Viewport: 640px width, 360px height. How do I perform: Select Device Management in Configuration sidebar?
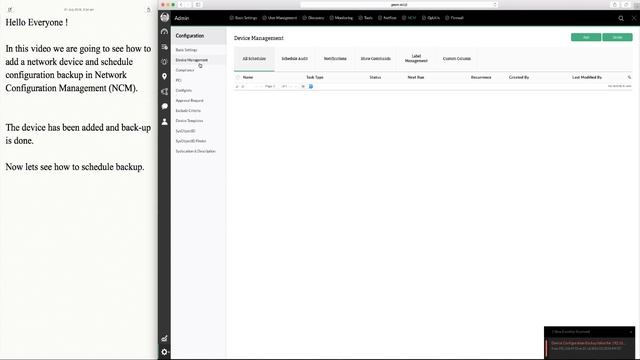coord(191,60)
